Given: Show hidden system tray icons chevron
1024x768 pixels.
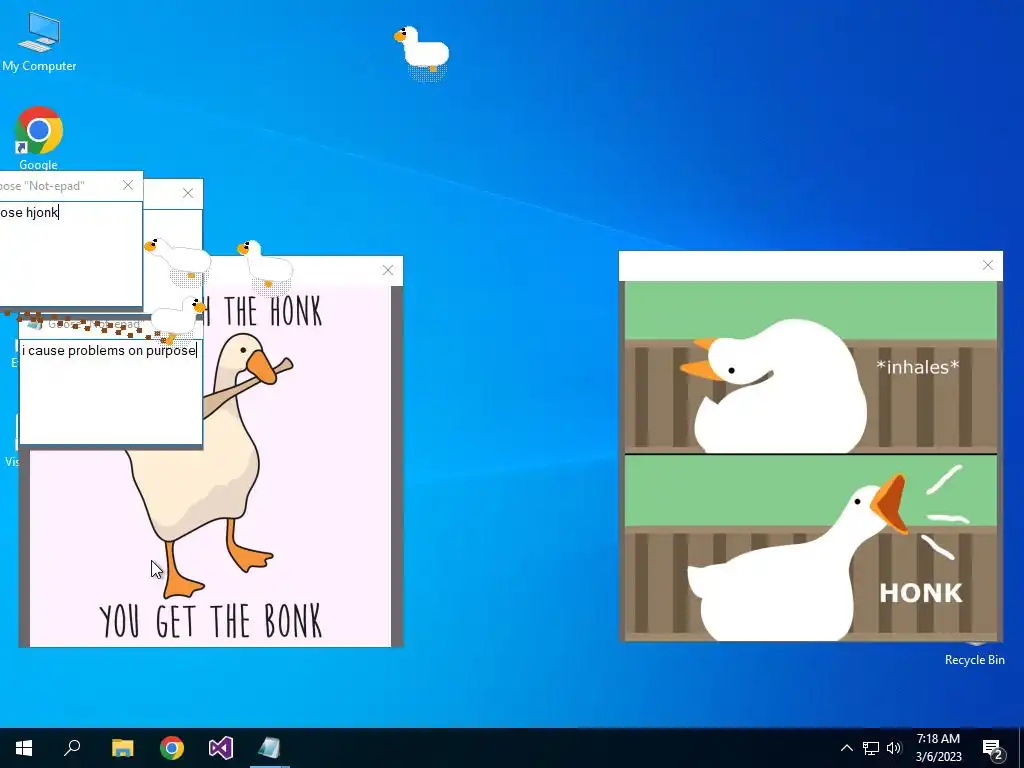Looking at the screenshot, I should [x=846, y=748].
